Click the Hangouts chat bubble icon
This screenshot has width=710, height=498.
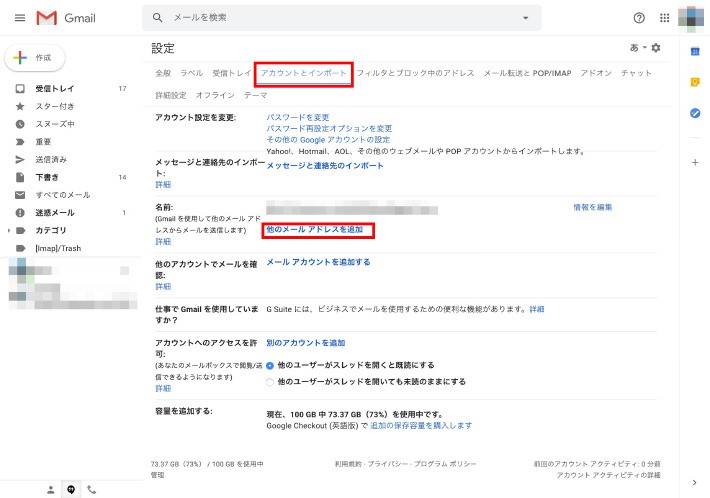click(x=71, y=489)
